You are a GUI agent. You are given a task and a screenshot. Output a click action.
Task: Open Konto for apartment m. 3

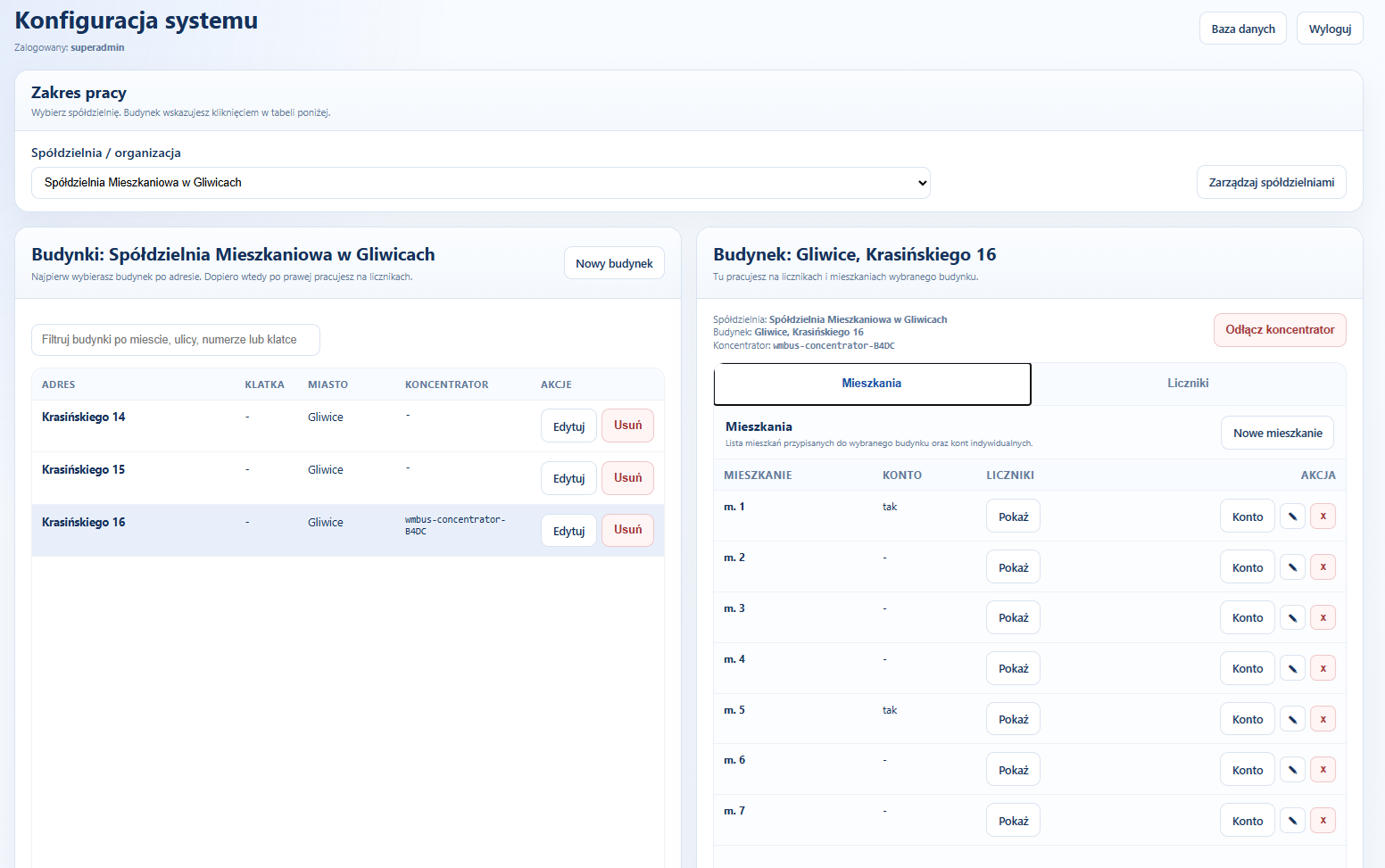[x=1248, y=617]
